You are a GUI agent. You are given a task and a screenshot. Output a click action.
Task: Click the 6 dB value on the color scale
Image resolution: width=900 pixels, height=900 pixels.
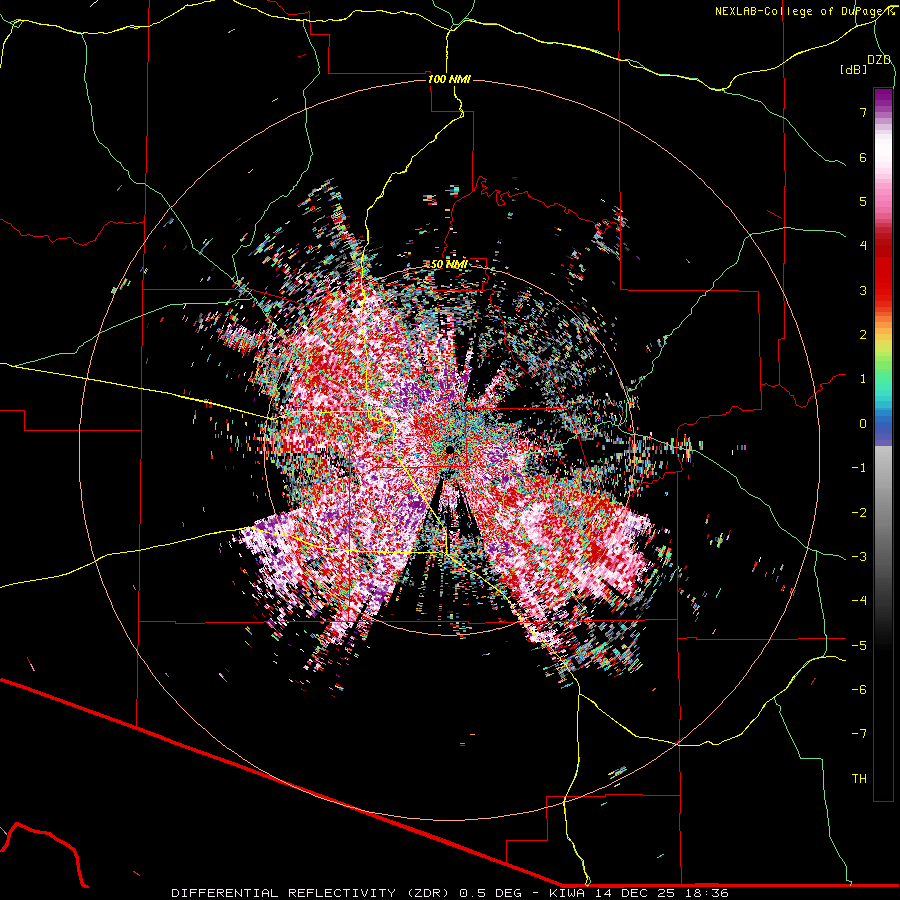pos(863,157)
